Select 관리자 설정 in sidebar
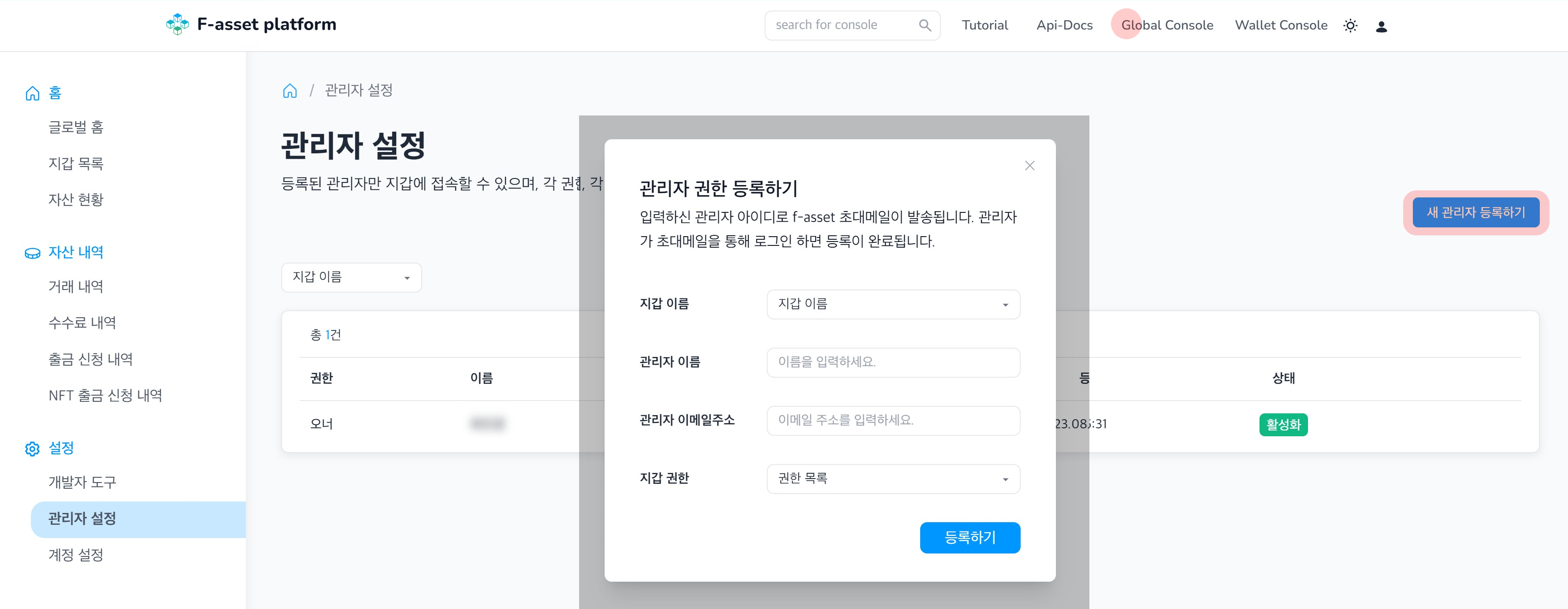The image size is (1568, 609). (138, 520)
